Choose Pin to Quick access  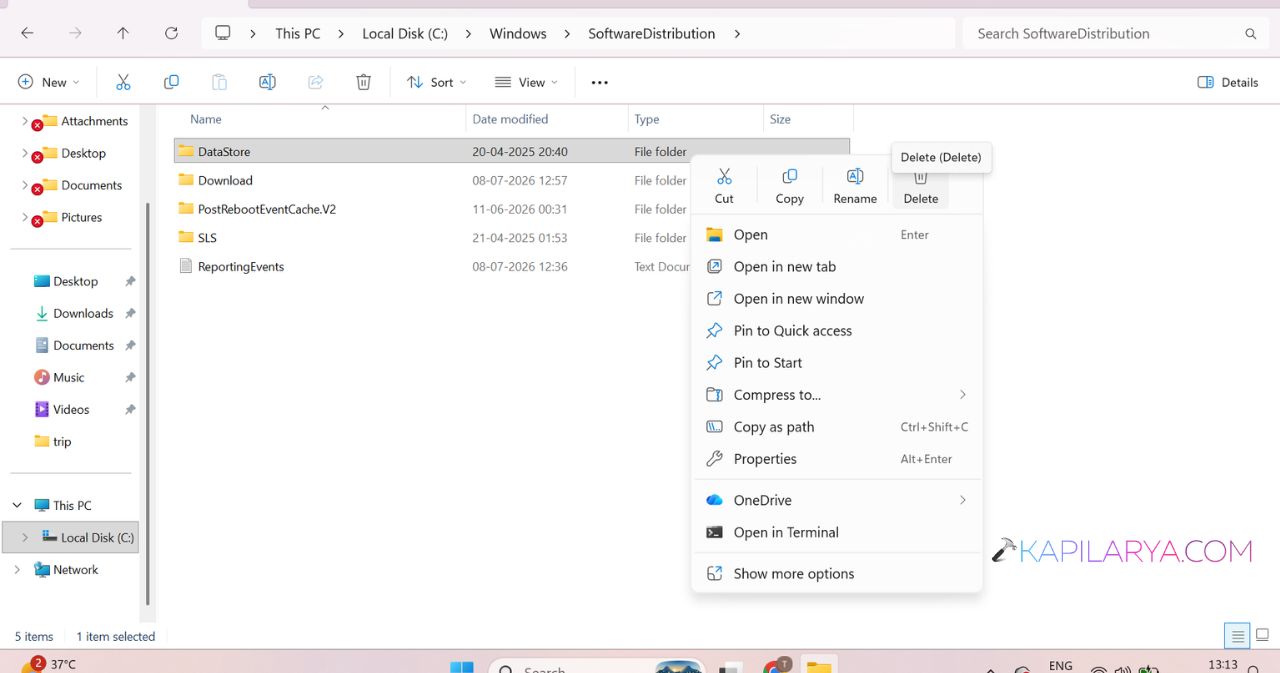pyautogui.click(x=837, y=330)
